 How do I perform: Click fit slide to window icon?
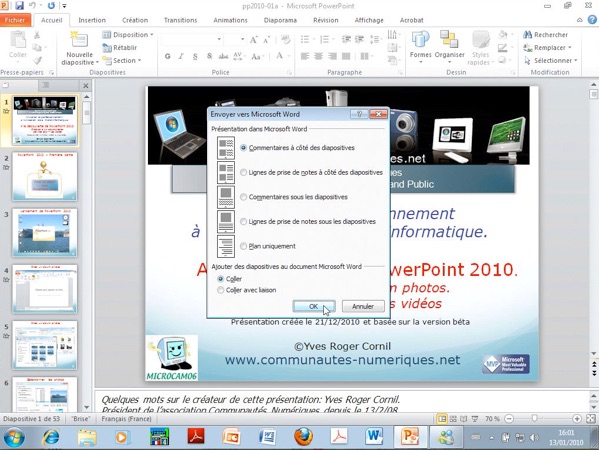[591, 419]
